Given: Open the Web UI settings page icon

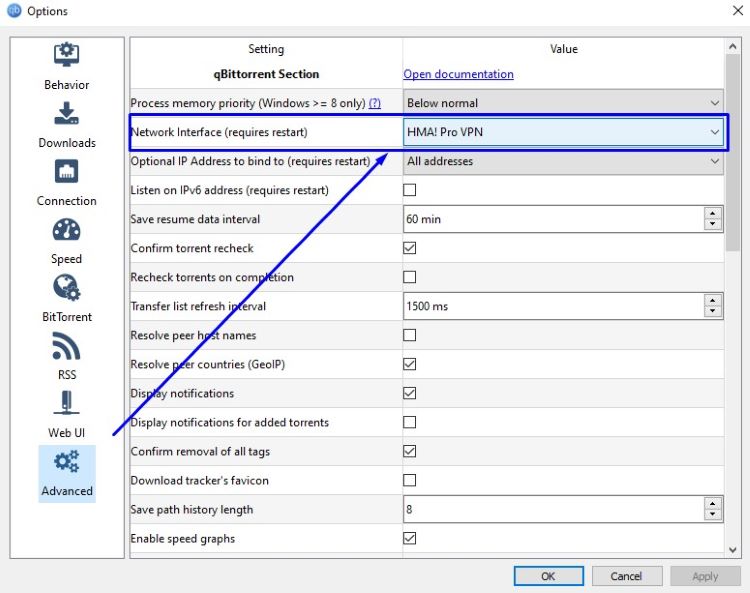Looking at the screenshot, I should [x=66, y=403].
